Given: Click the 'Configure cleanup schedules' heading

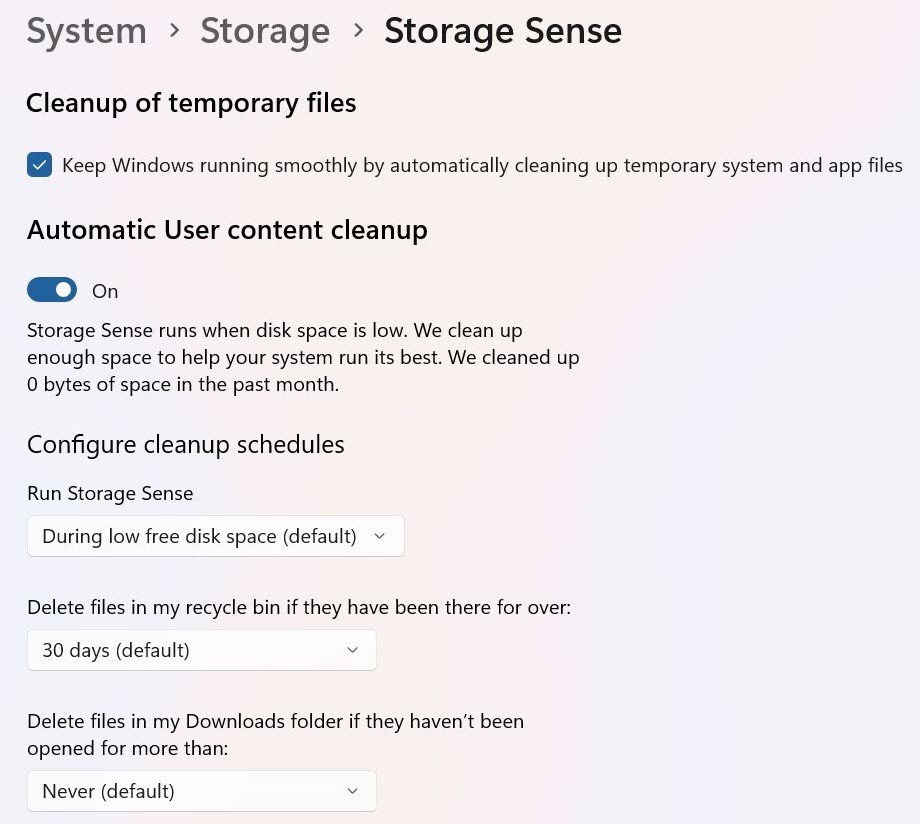Looking at the screenshot, I should pos(186,445).
